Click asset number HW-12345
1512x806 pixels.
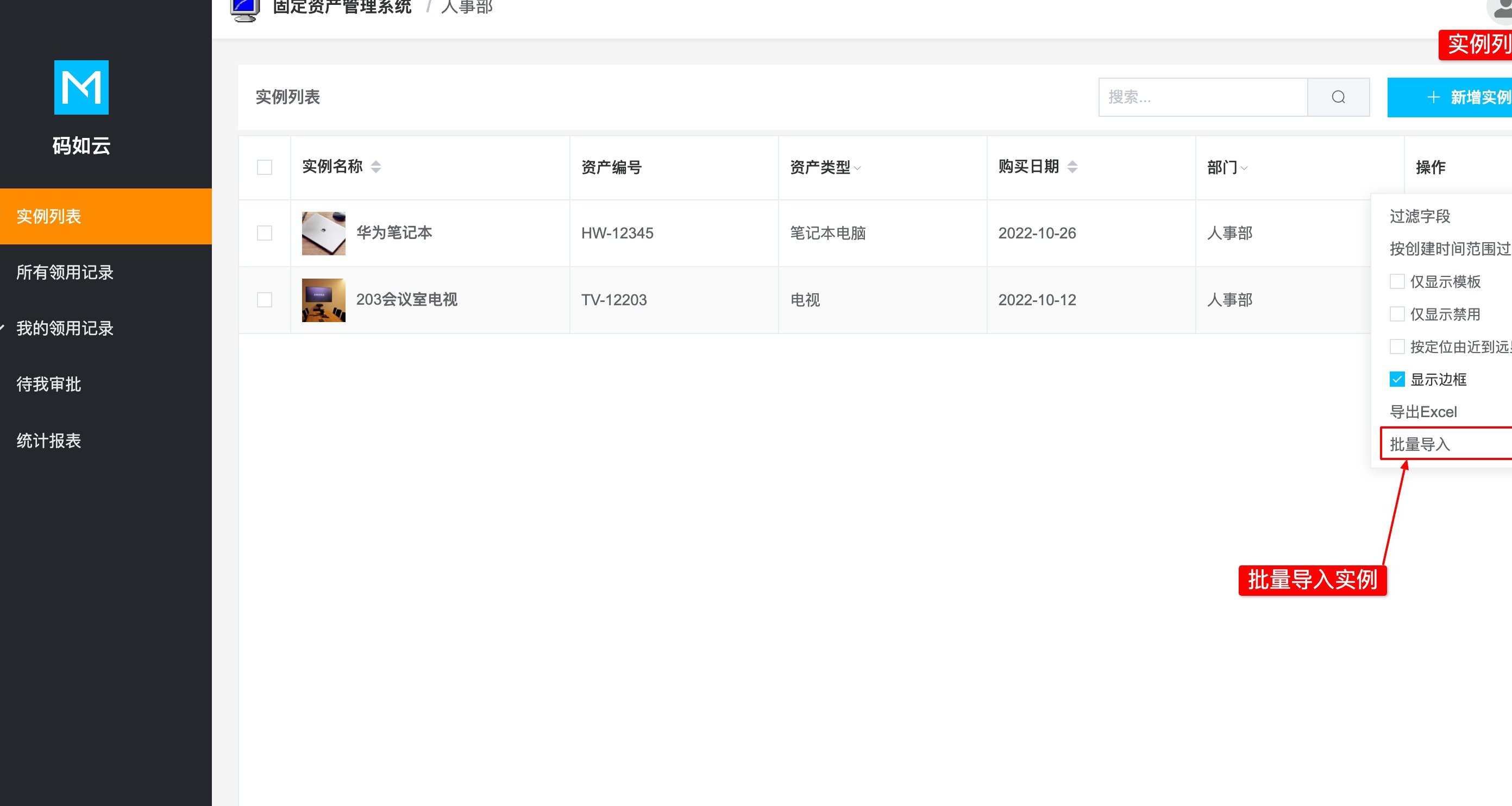[x=617, y=233]
